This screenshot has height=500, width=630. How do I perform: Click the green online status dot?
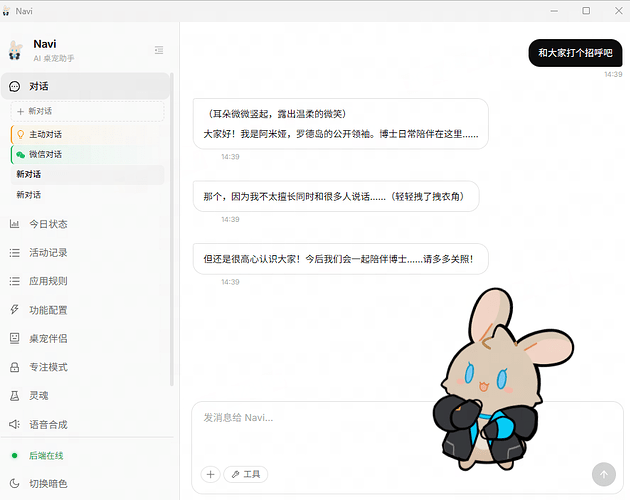pos(14,455)
